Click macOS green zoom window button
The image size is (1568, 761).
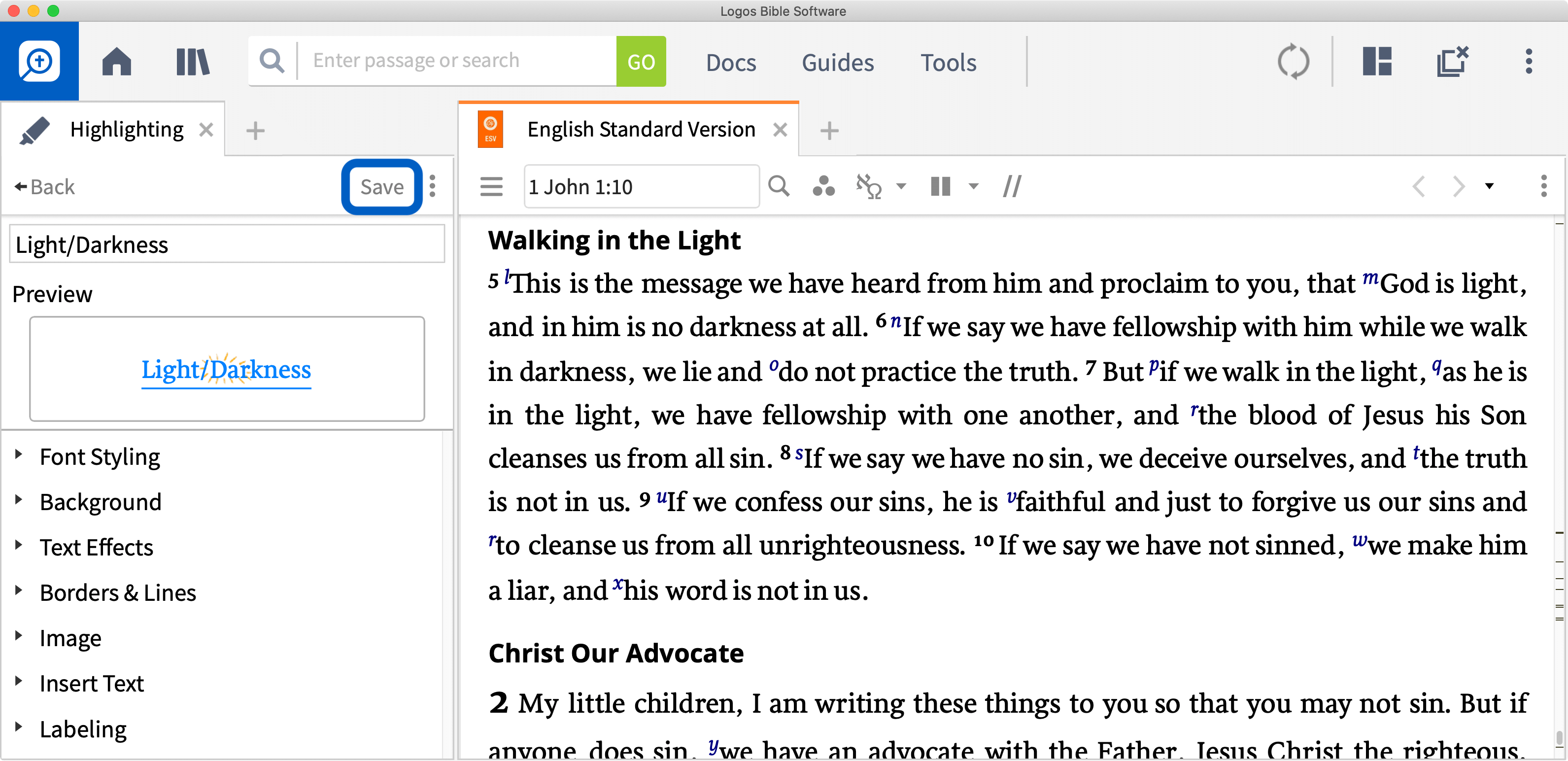tap(54, 10)
